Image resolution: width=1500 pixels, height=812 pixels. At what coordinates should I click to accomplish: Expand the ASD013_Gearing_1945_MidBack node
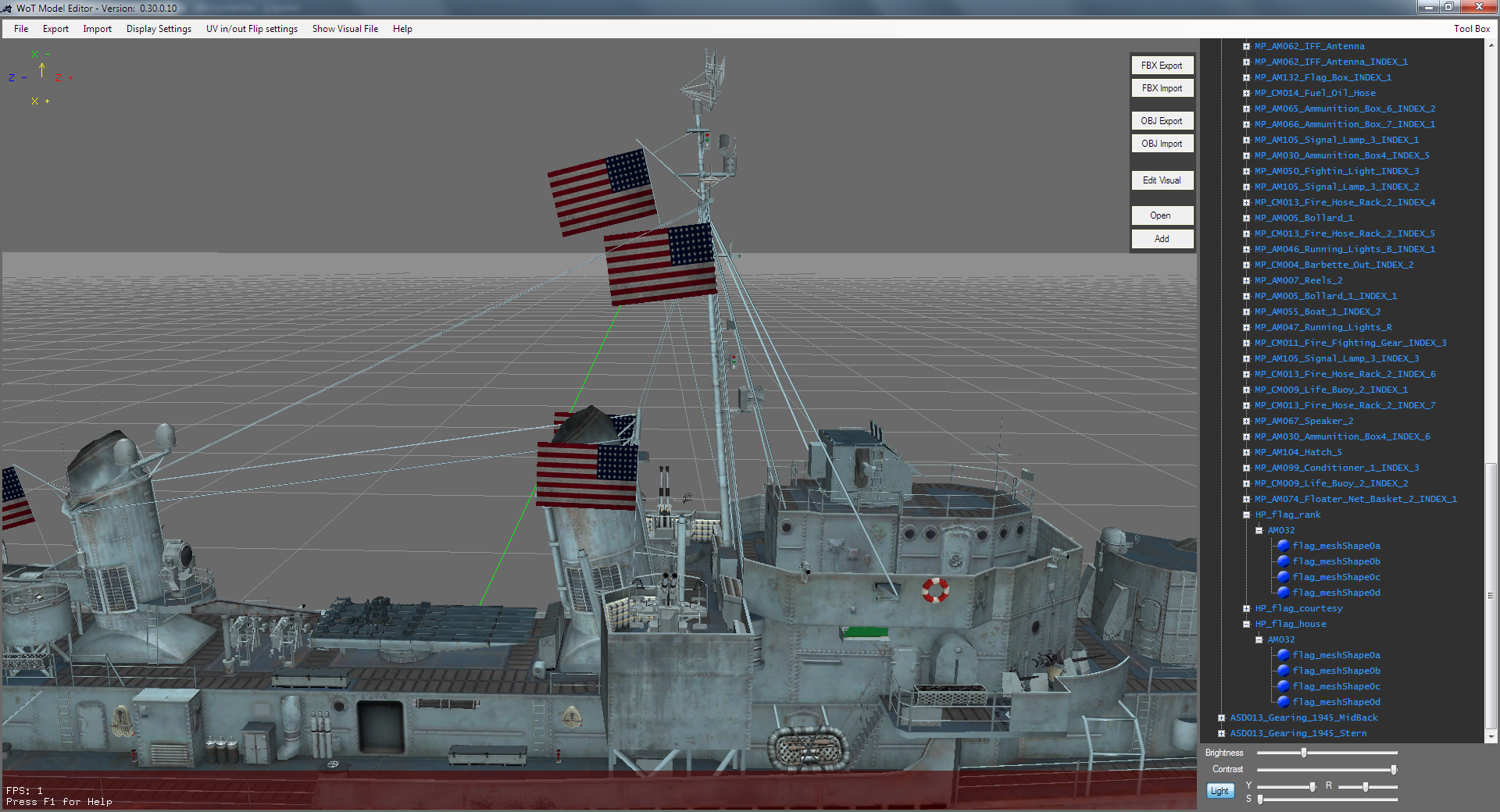[x=1222, y=718]
